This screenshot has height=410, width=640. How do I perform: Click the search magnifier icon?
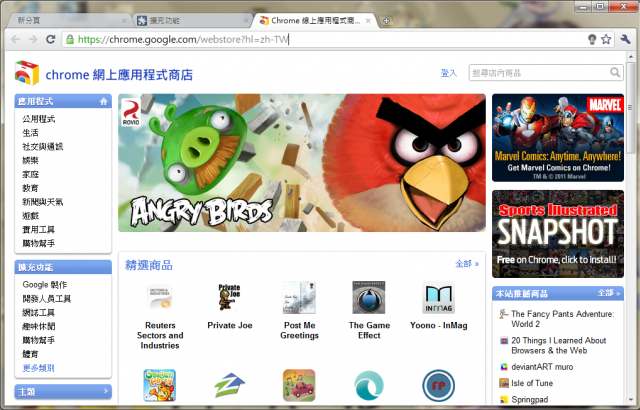click(x=615, y=73)
